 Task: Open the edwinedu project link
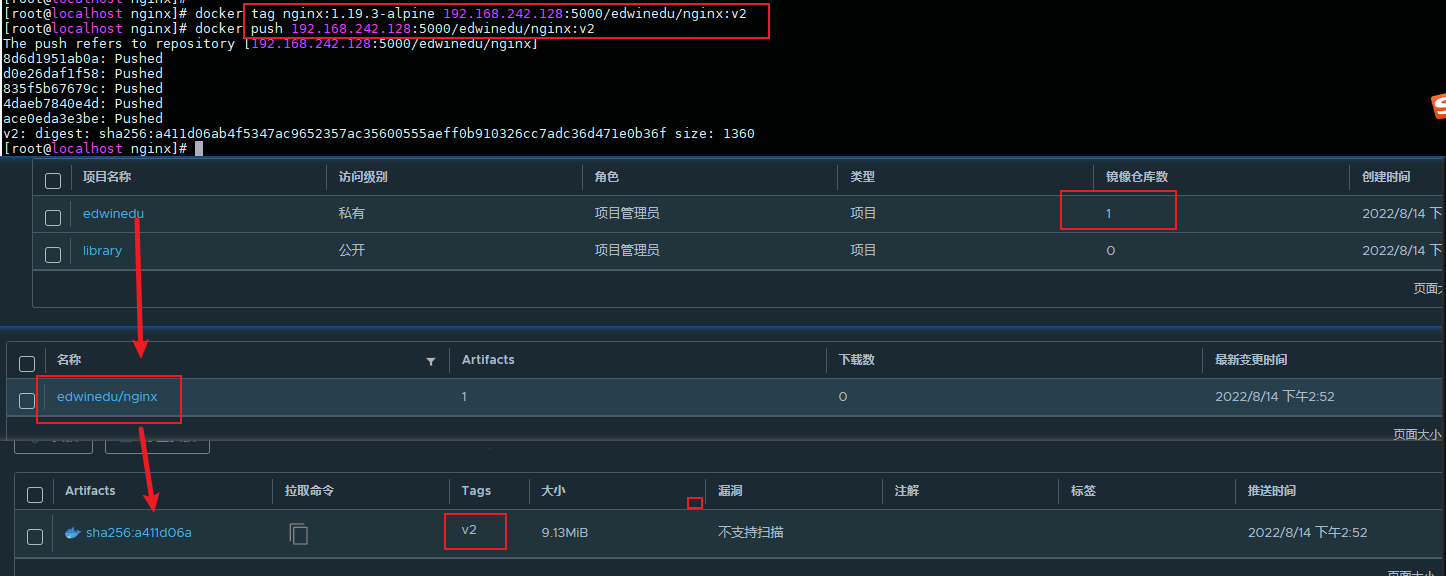113,213
